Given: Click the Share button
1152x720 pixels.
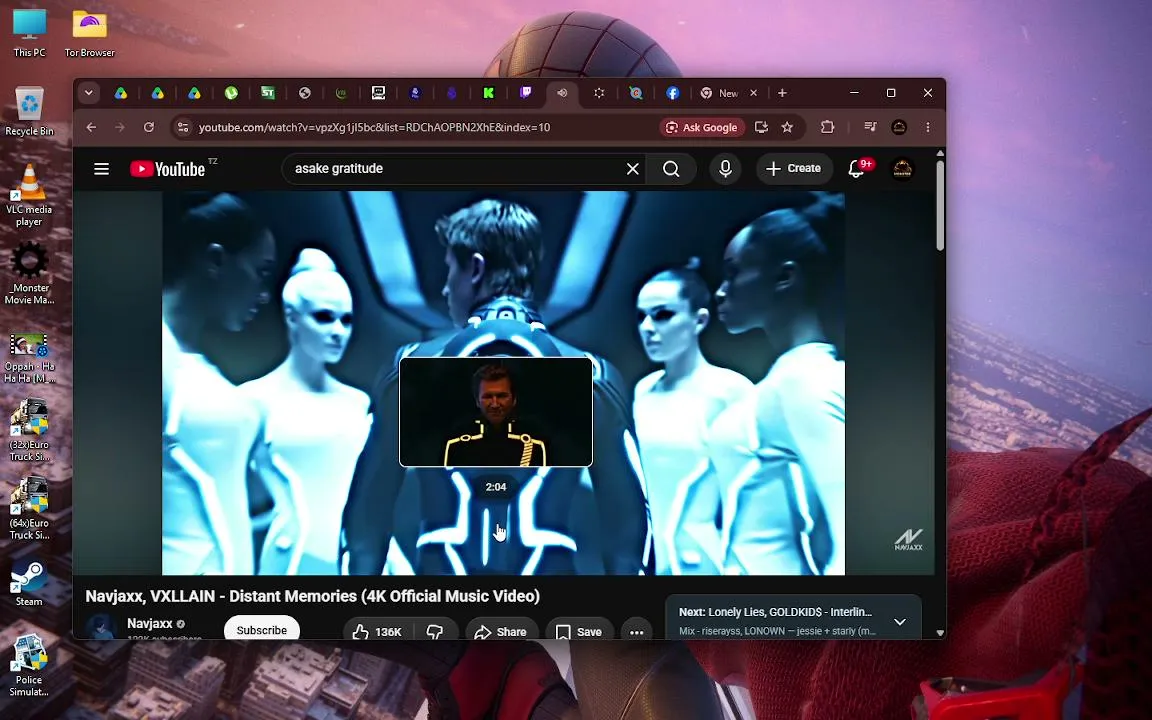Looking at the screenshot, I should [500, 631].
